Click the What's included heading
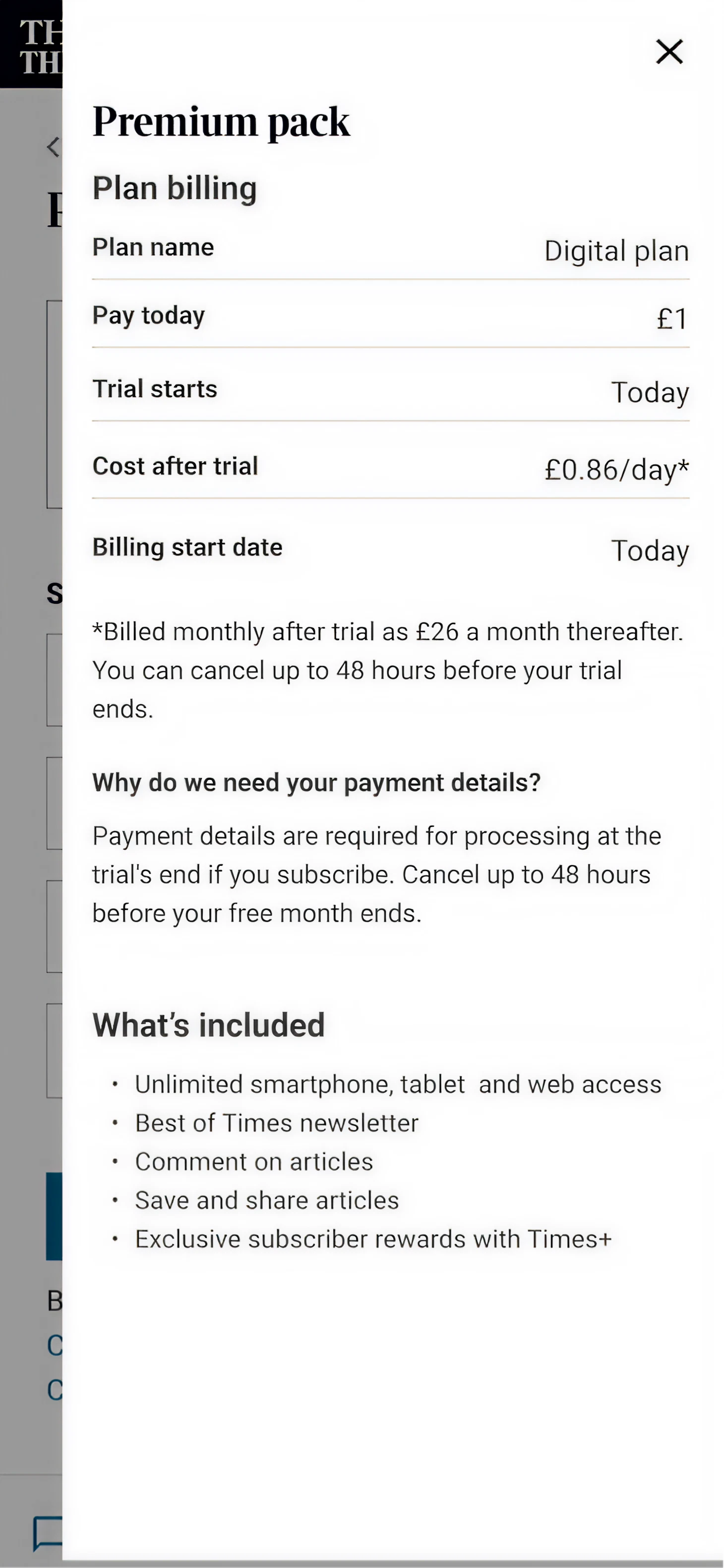The height and width of the screenshot is (1568, 724). coord(209,1025)
